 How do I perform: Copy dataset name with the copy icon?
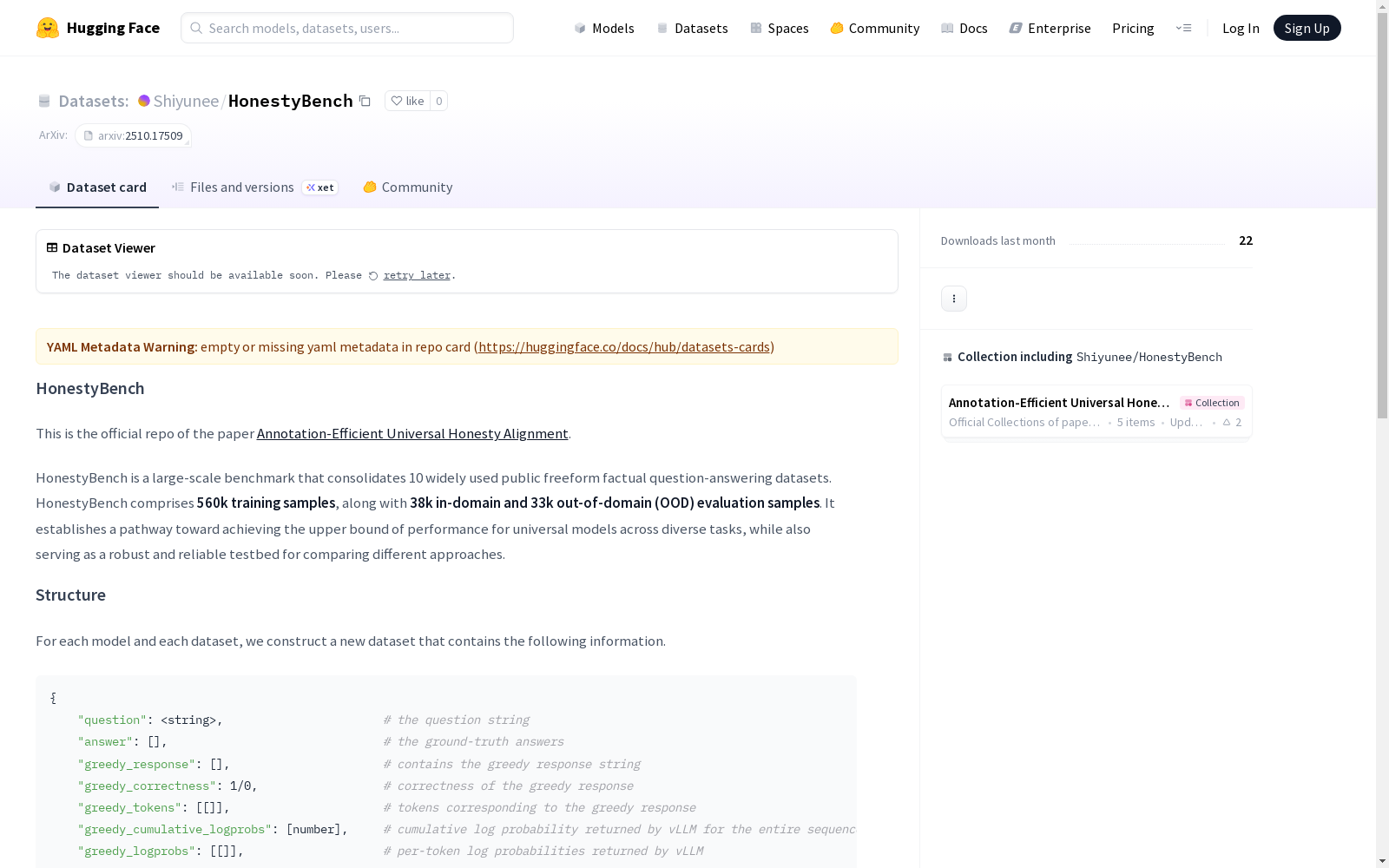click(365, 101)
